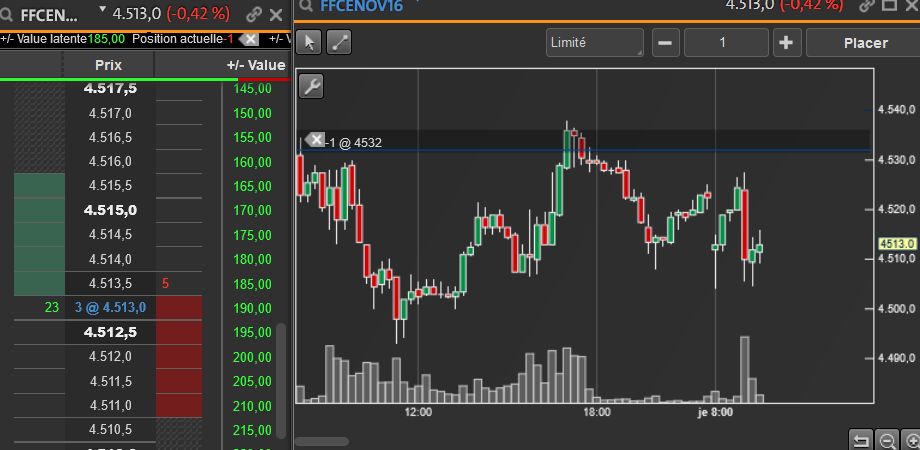Click the +/- Value column header
The height and width of the screenshot is (450, 920).
(256, 65)
